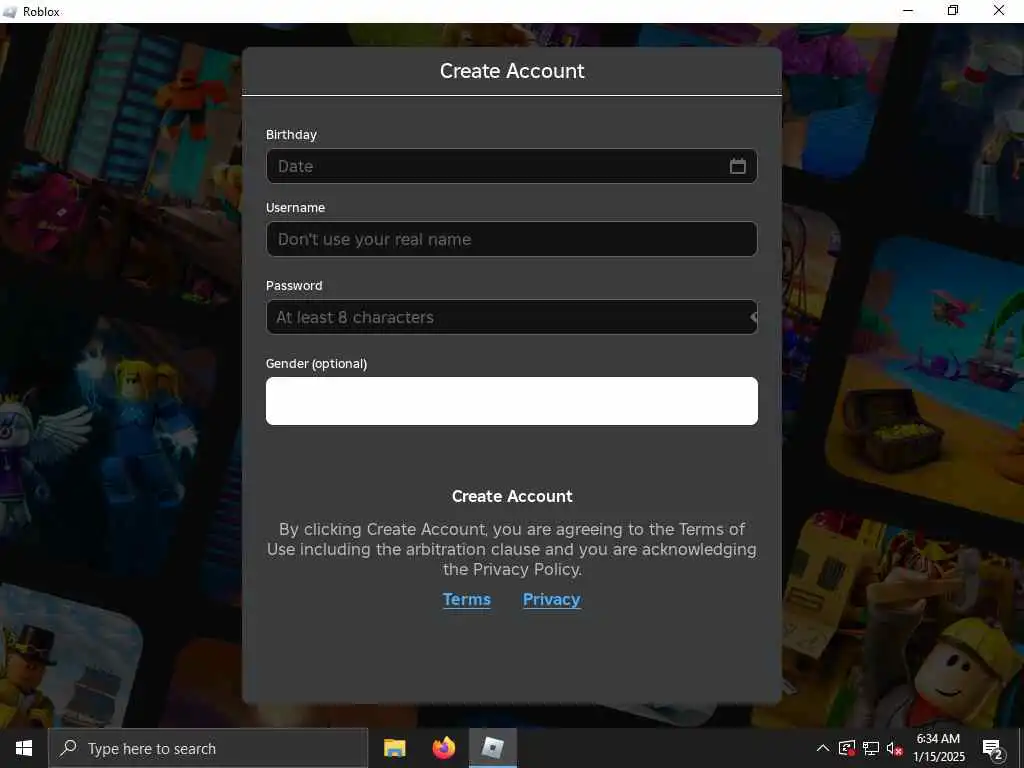Click the Create Account button
The image size is (1024, 768).
point(512,496)
